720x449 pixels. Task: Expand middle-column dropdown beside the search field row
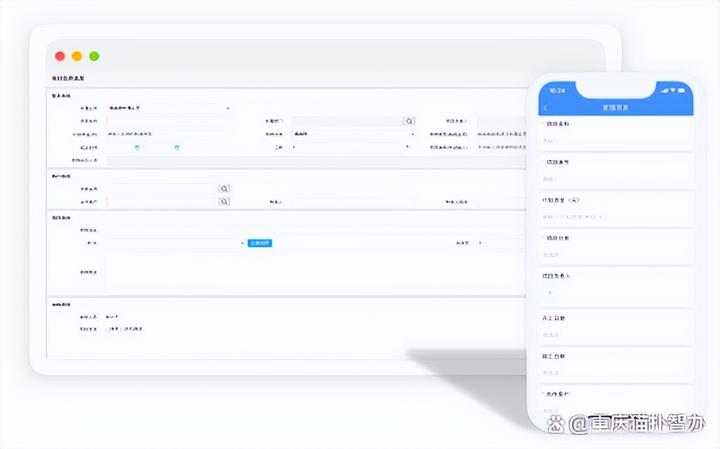354,134
